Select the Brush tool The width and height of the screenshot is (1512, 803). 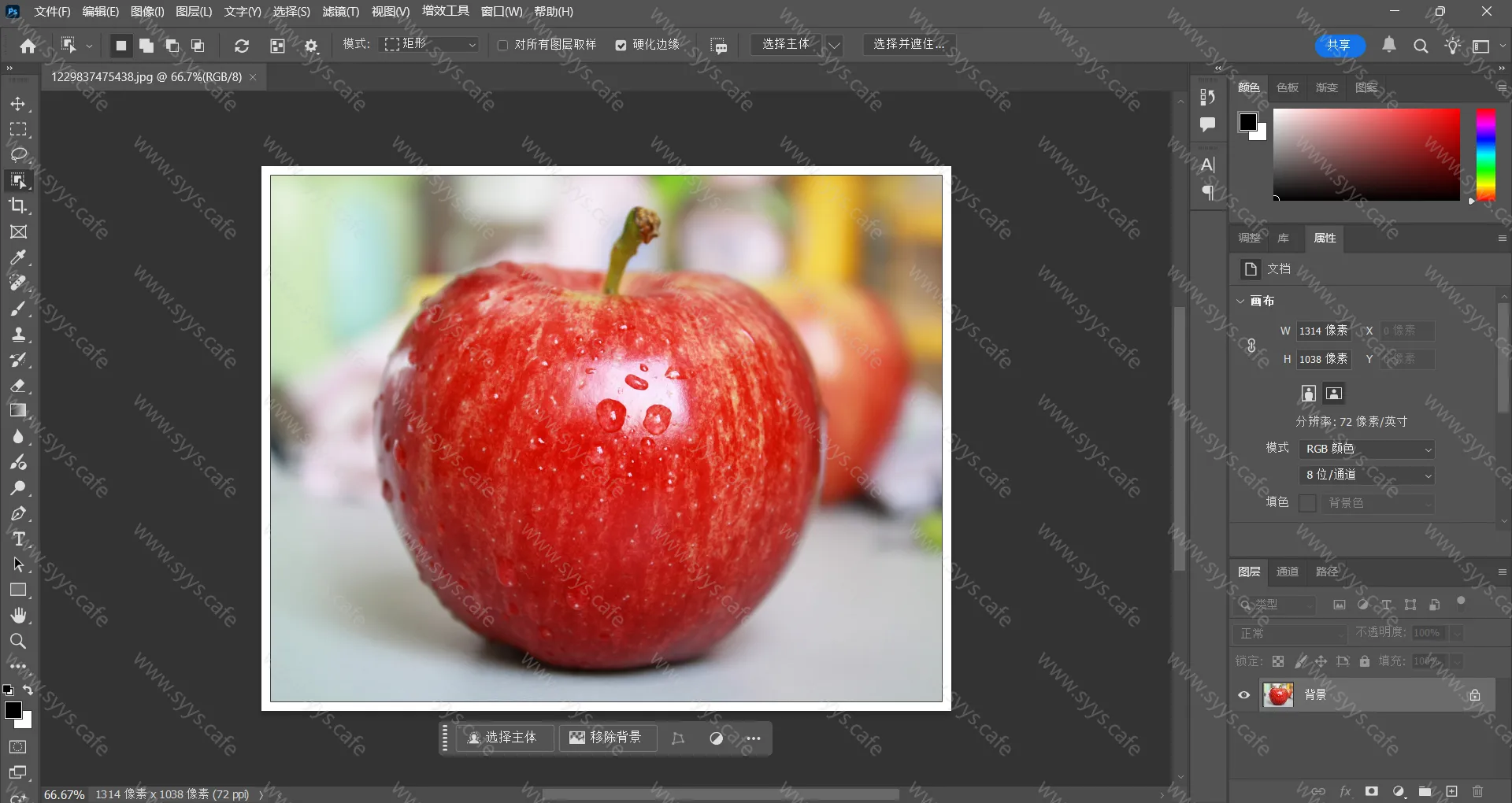click(x=18, y=309)
